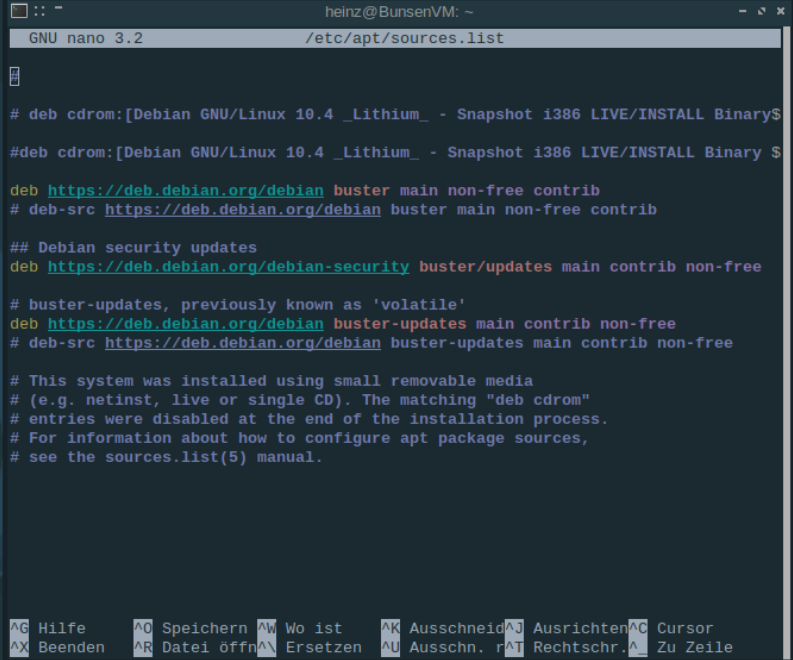The height and width of the screenshot is (660, 793).
Task: Click the 'buster/updates' suite word
Action: [486, 267]
